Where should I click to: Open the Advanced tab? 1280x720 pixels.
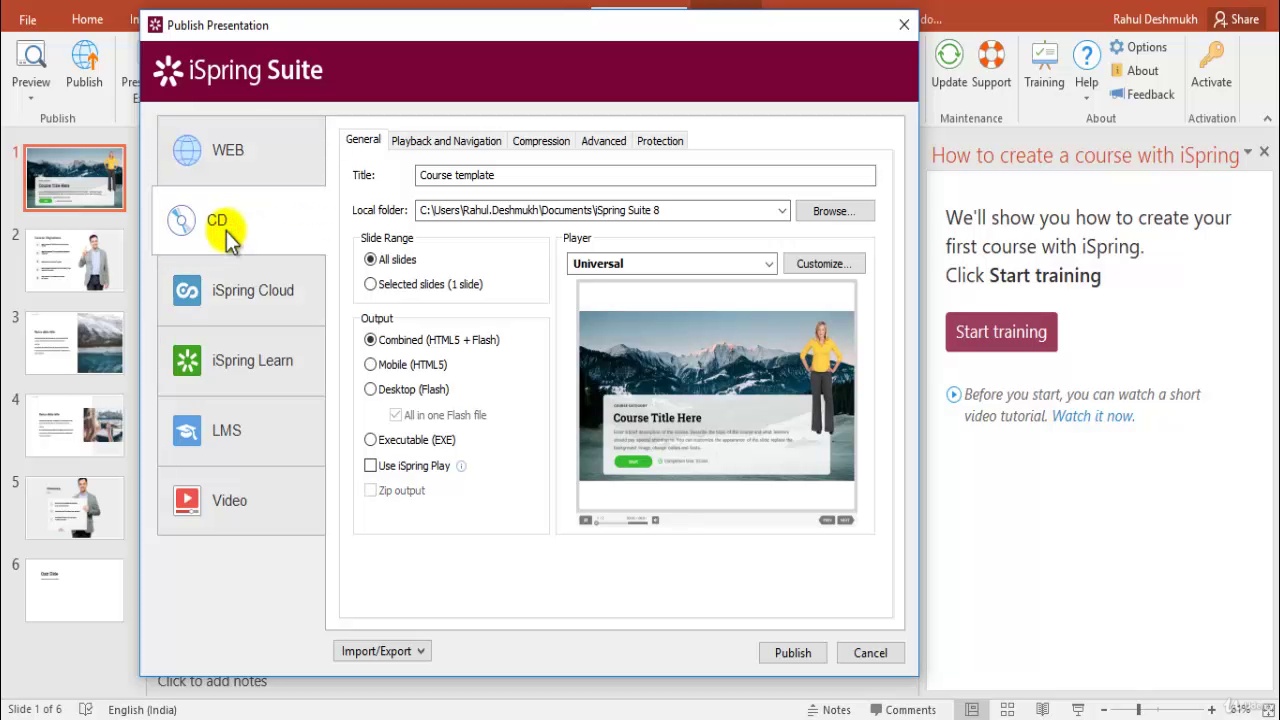point(604,141)
